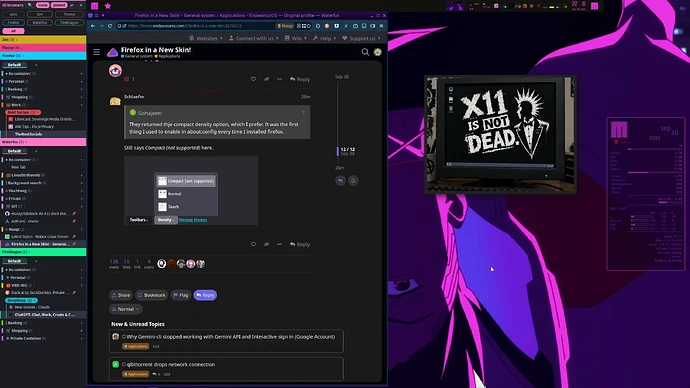The width and height of the screenshot is (690, 388).
Task: Open the Support us menu
Action: [x=361, y=38]
